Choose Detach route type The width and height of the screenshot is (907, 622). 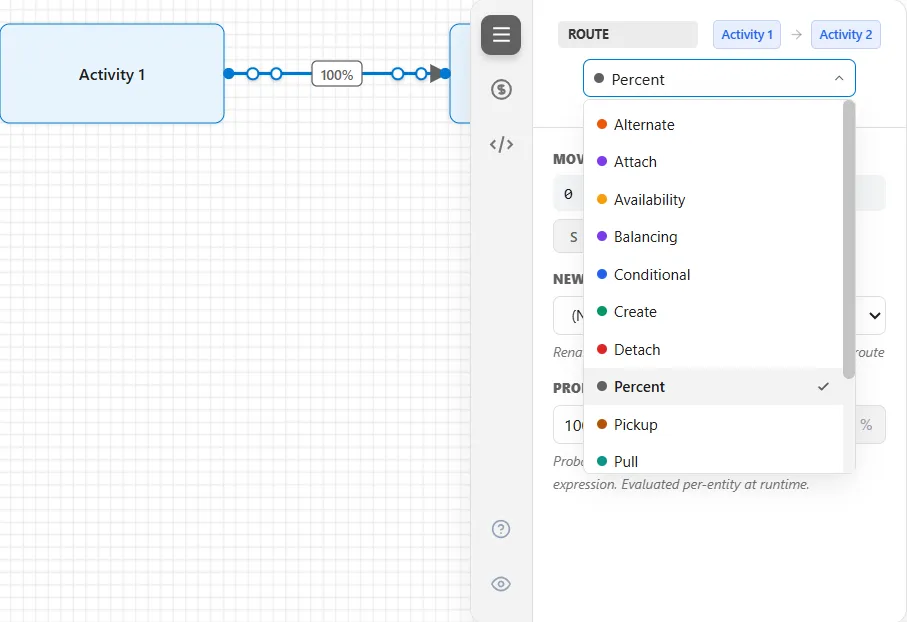coord(713,349)
